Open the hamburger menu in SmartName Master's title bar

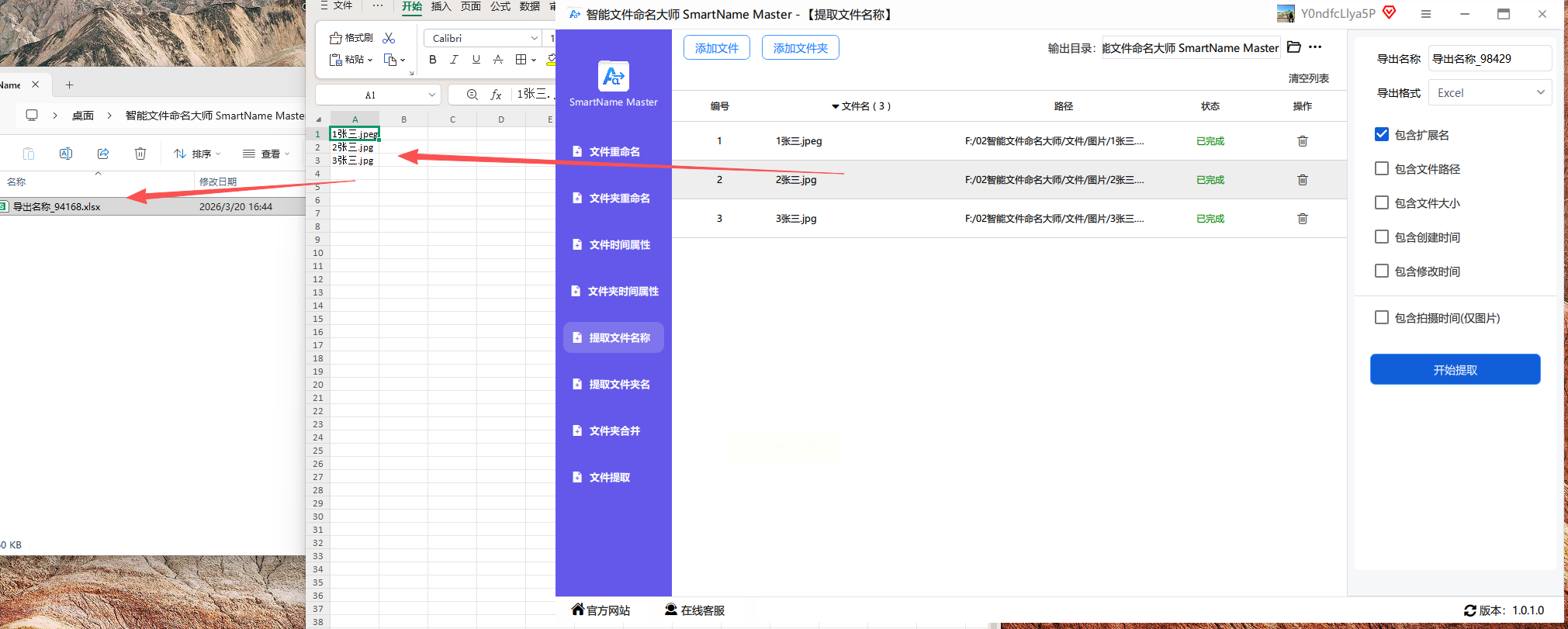tap(1425, 14)
